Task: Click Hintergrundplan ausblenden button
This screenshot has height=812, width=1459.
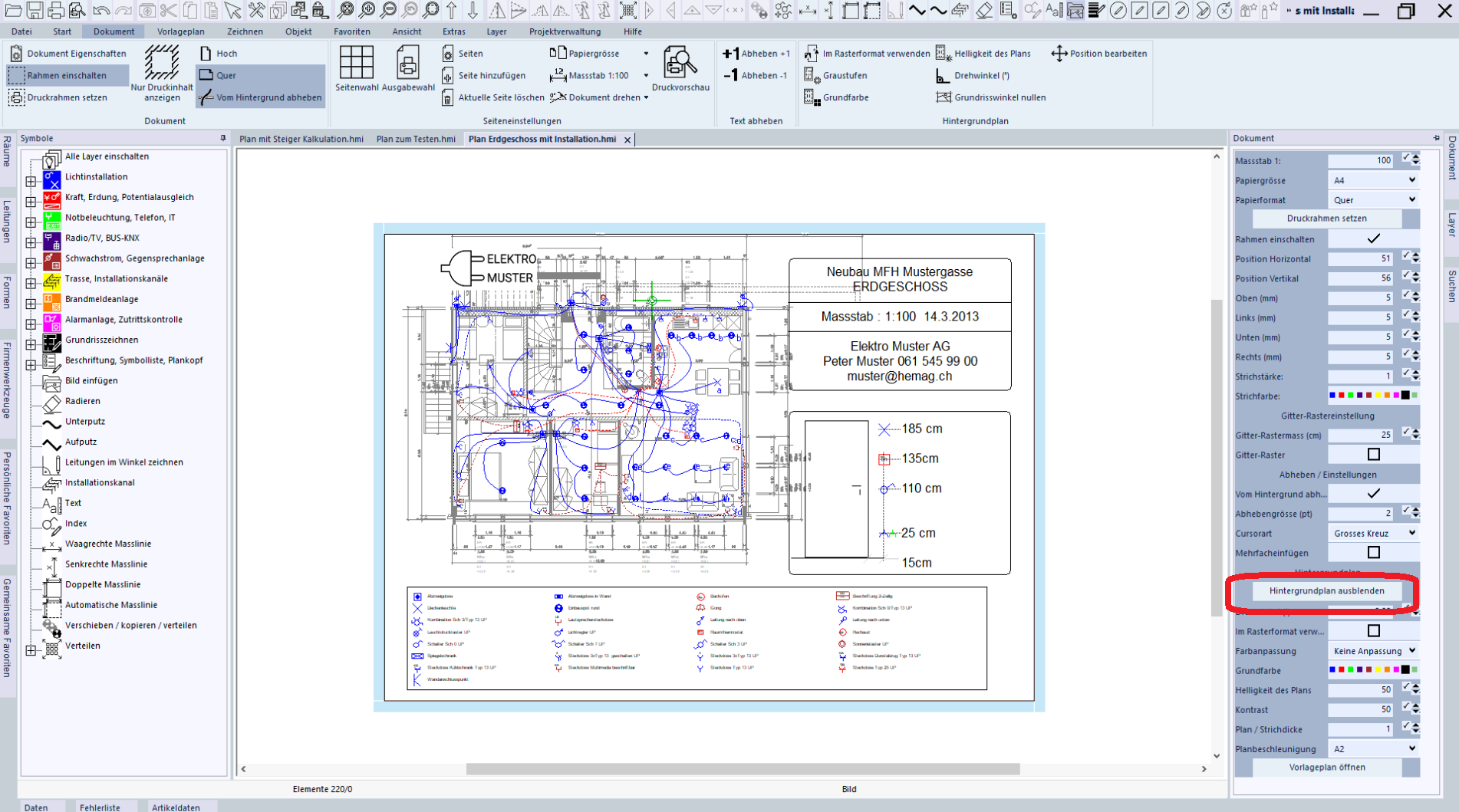Action: coord(1326,591)
